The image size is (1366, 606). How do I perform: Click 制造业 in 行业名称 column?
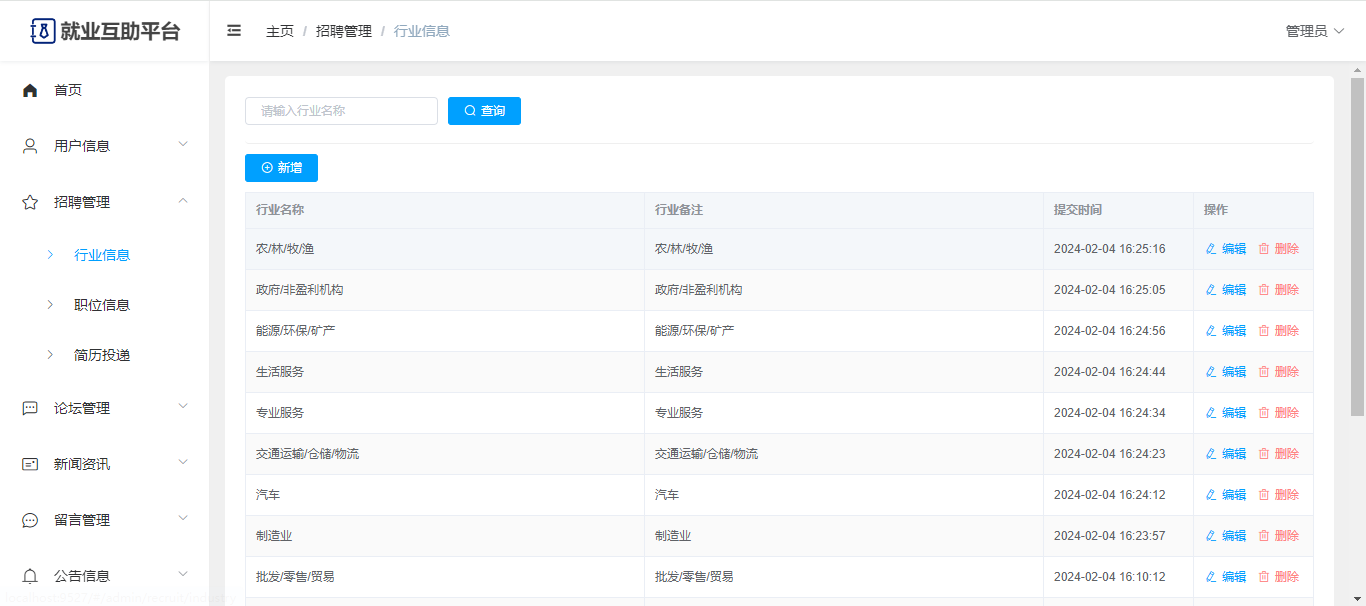coord(274,536)
